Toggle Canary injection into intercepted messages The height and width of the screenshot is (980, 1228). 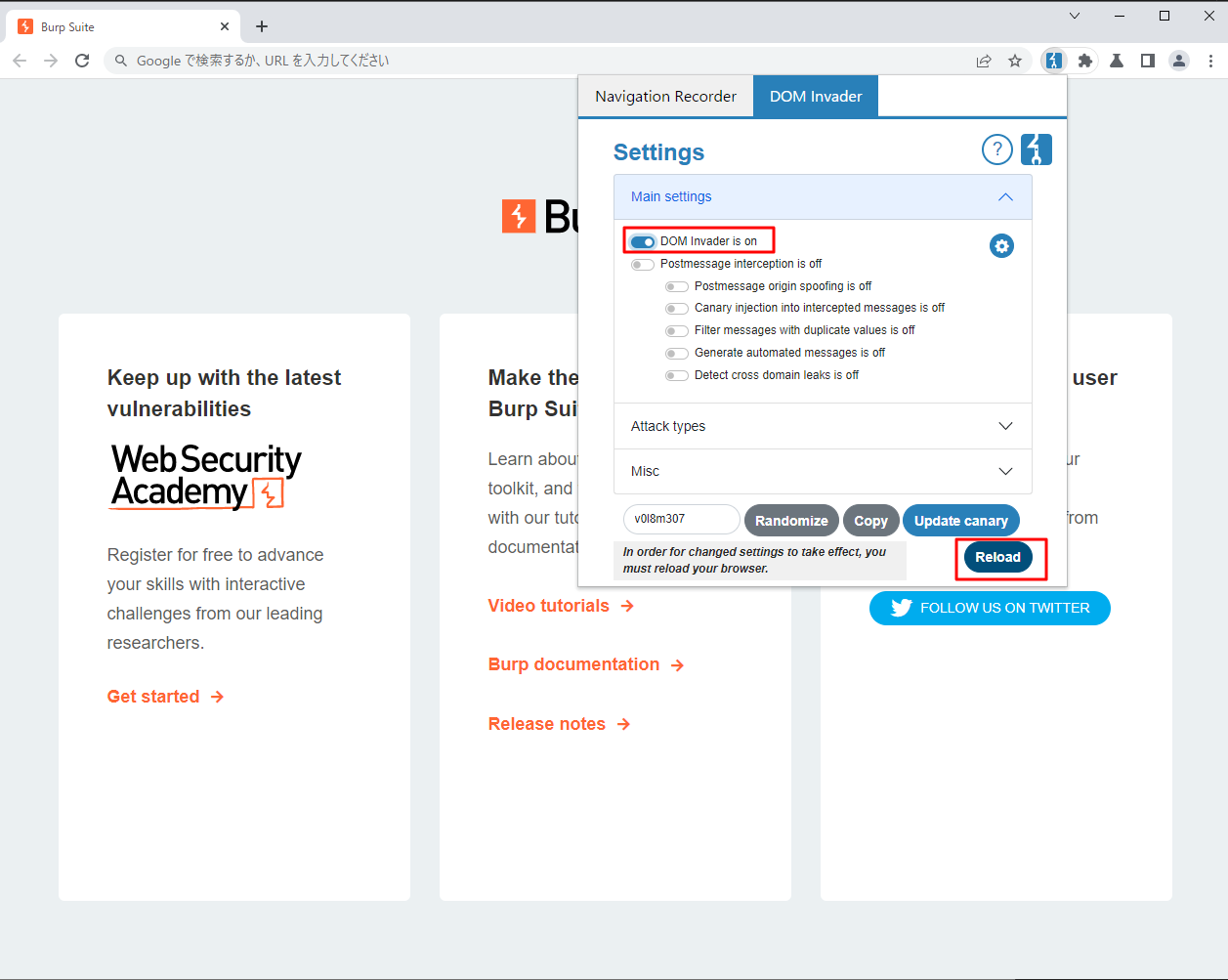click(676, 308)
